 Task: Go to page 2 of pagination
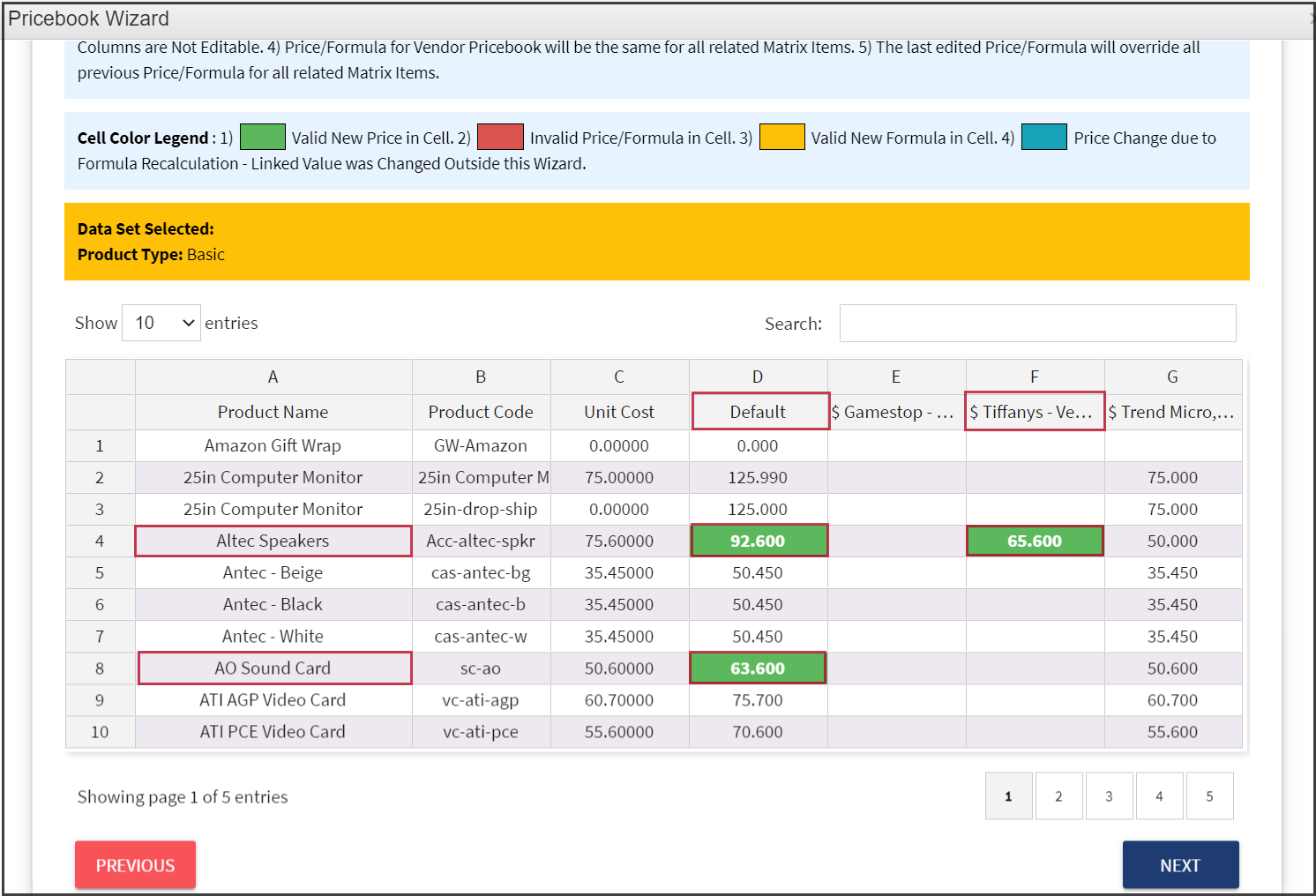tap(1058, 796)
